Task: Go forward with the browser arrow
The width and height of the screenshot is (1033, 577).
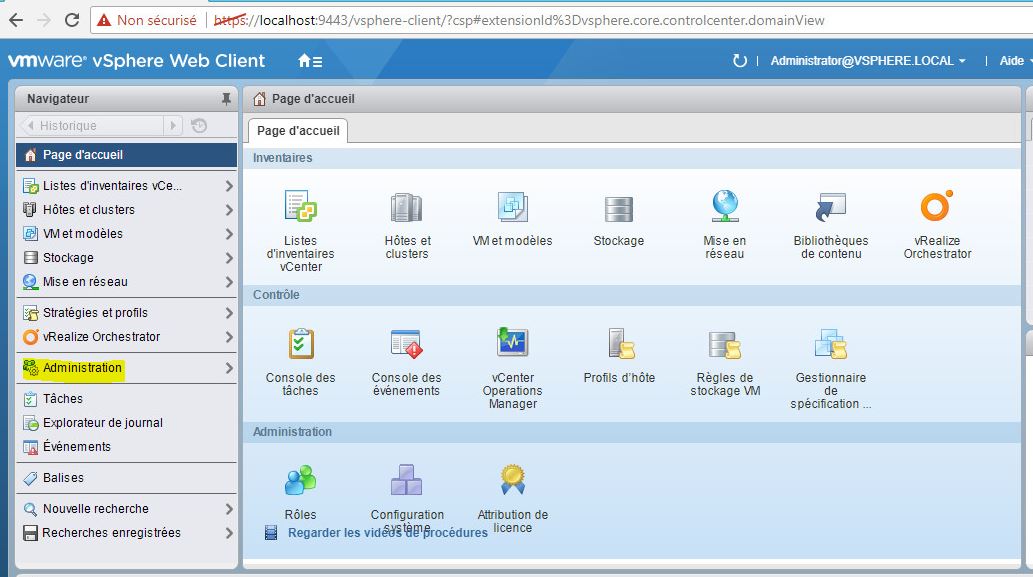Action: point(44,20)
